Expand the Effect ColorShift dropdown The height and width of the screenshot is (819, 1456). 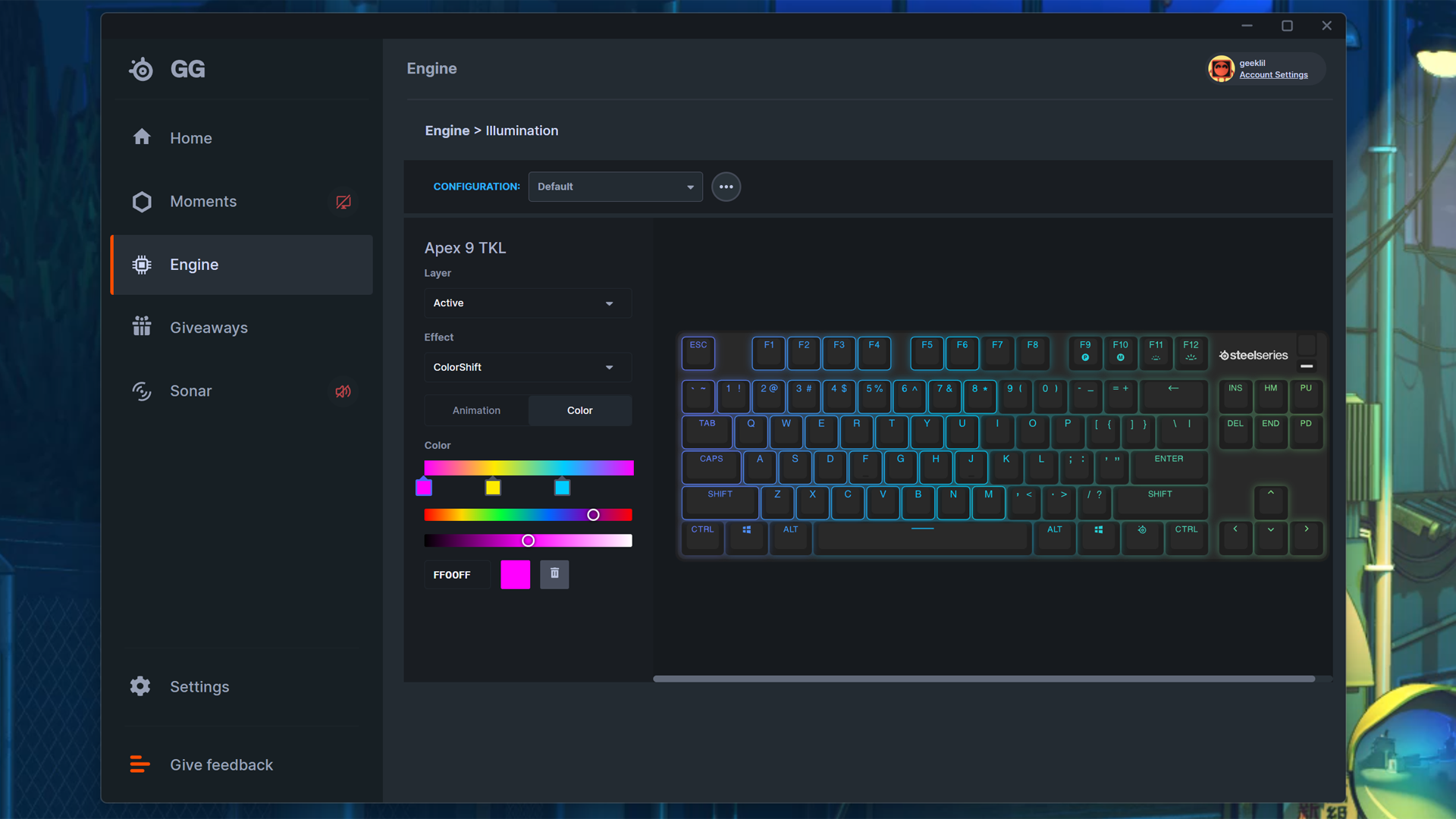[x=528, y=367]
